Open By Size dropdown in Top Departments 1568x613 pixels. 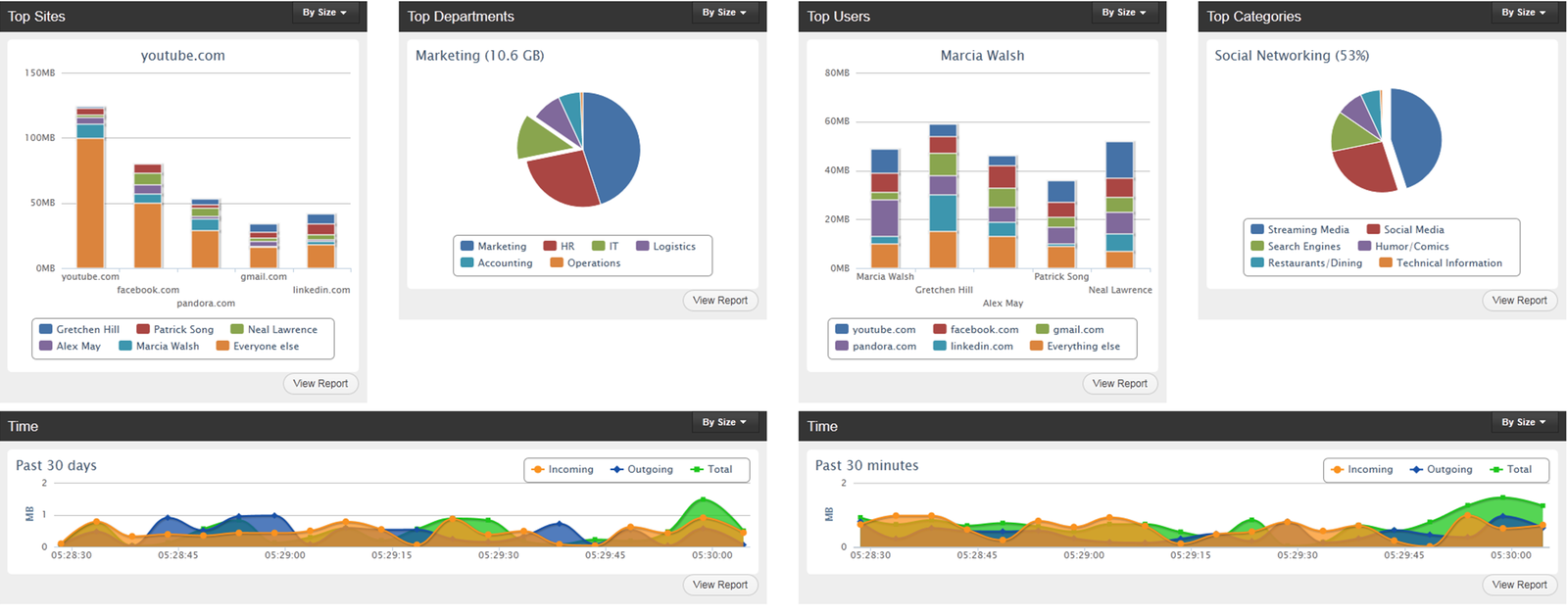724,13
